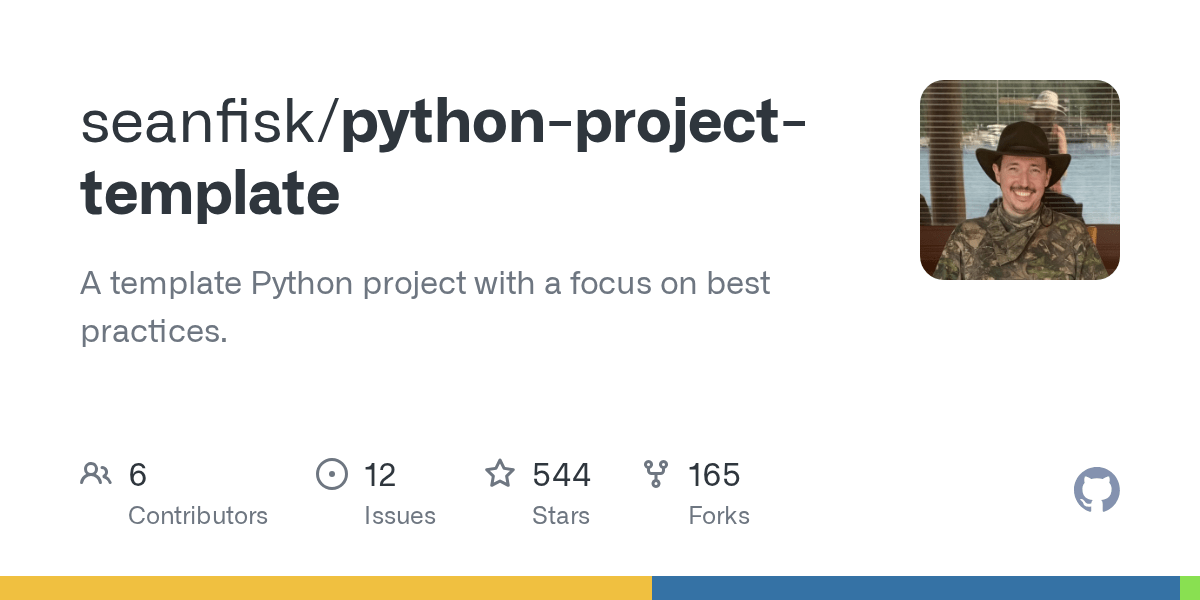Click the small green language bar segment
The width and height of the screenshot is (1200, 600).
(x=1190, y=588)
